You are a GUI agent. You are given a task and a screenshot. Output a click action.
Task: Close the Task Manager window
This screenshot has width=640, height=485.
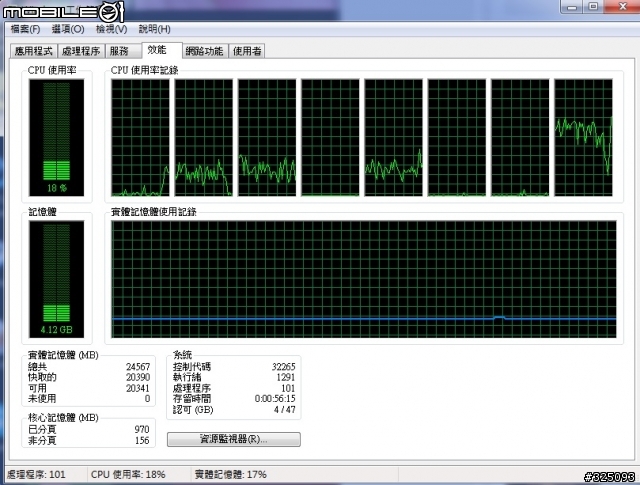click(622, 7)
